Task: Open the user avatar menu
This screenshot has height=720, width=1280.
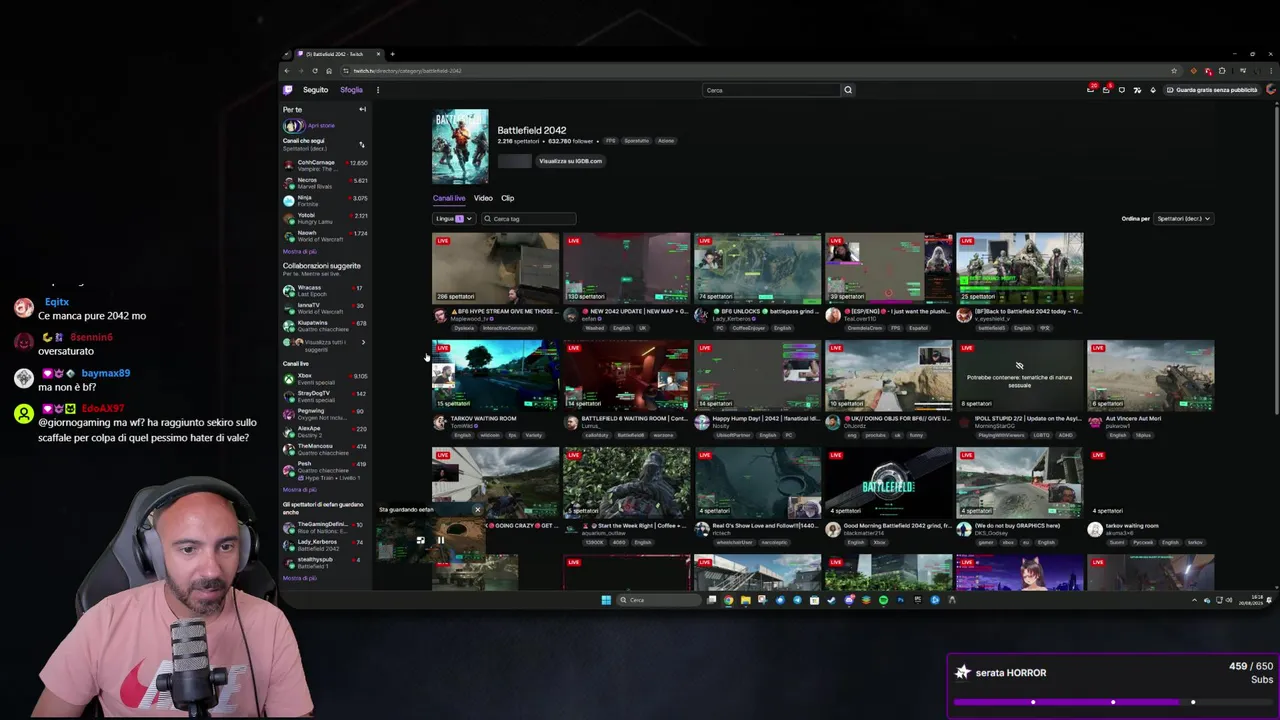Action: pyautogui.click(x=1271, y=90)
